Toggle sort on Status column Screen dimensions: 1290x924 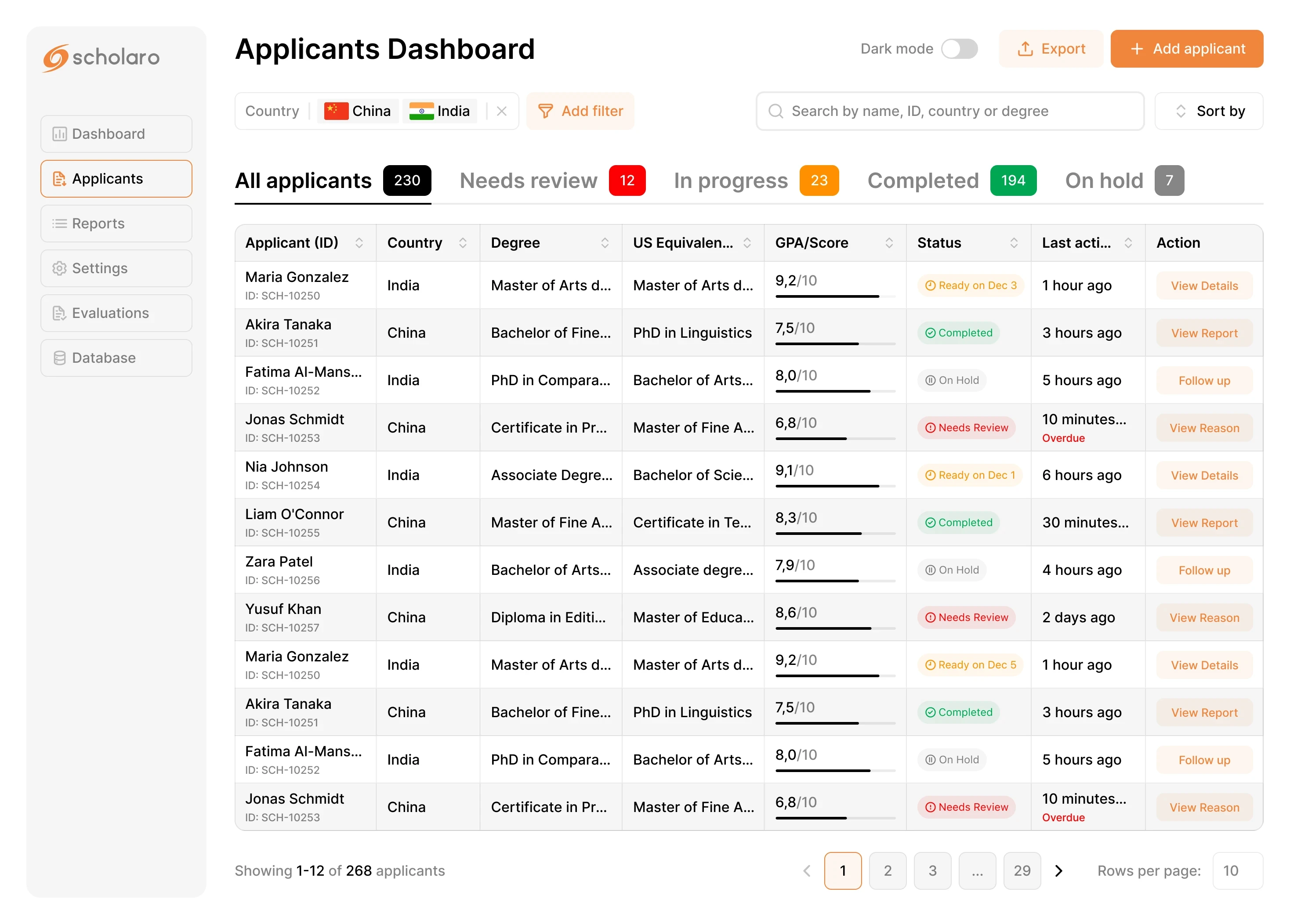pyautogui.click(x=1014, y=243)
